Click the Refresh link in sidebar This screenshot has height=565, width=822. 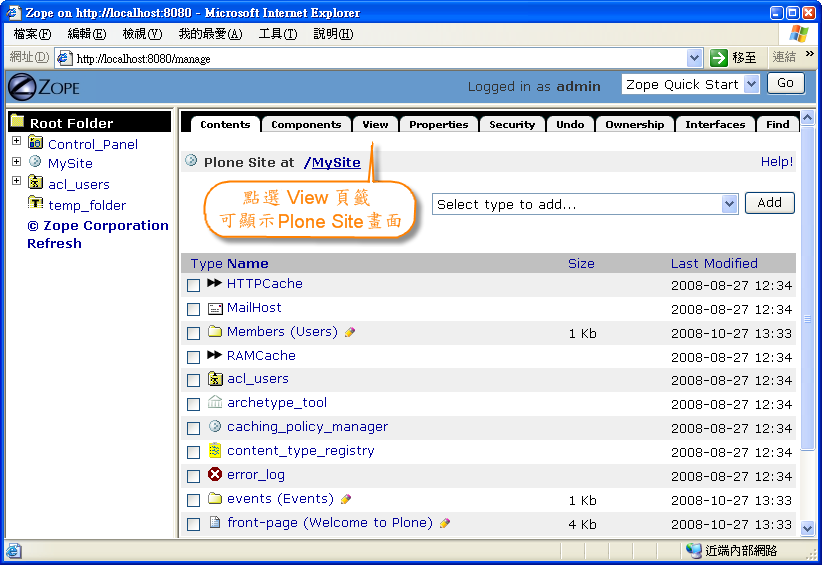55,244
